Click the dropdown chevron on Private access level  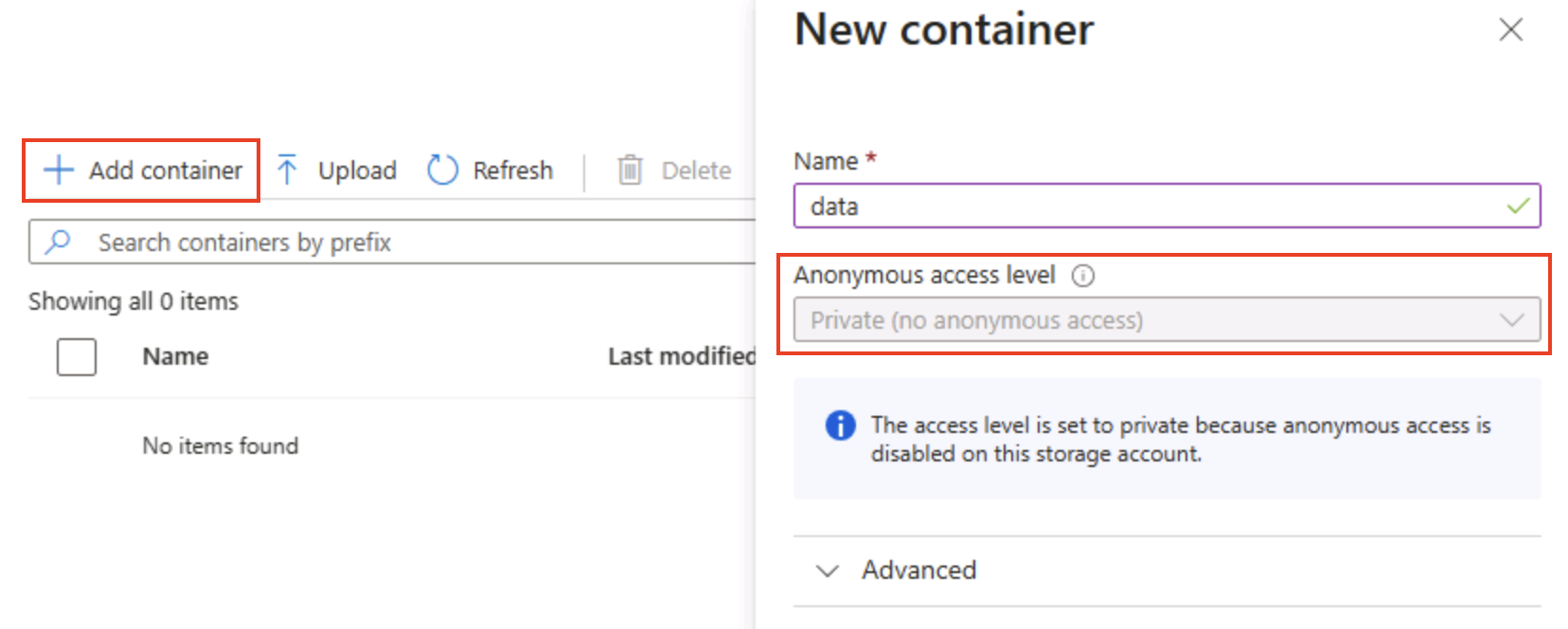pos(1512,320)
